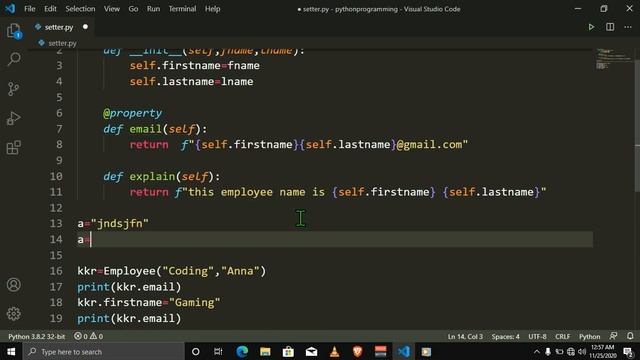This screenshot has height=360, width=640.
Task: Switch to VS Code taskbar icon
Action: click(x=404, y=351)
